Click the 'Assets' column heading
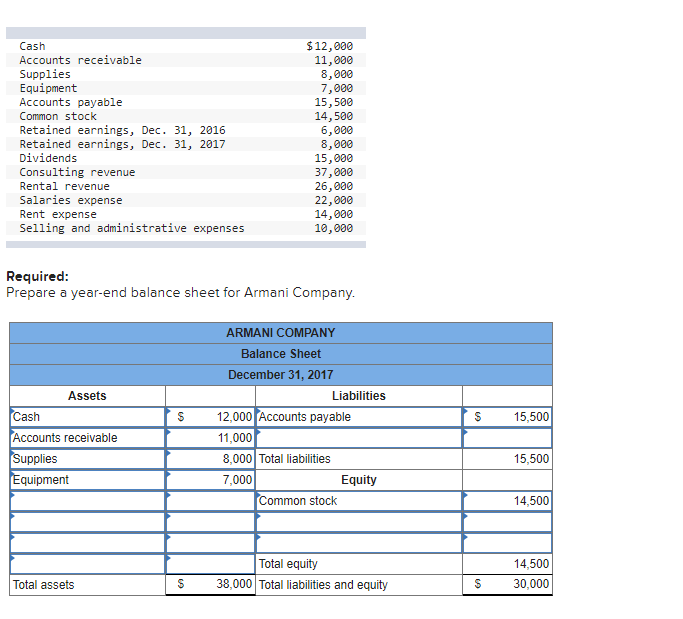 [87, 396]
